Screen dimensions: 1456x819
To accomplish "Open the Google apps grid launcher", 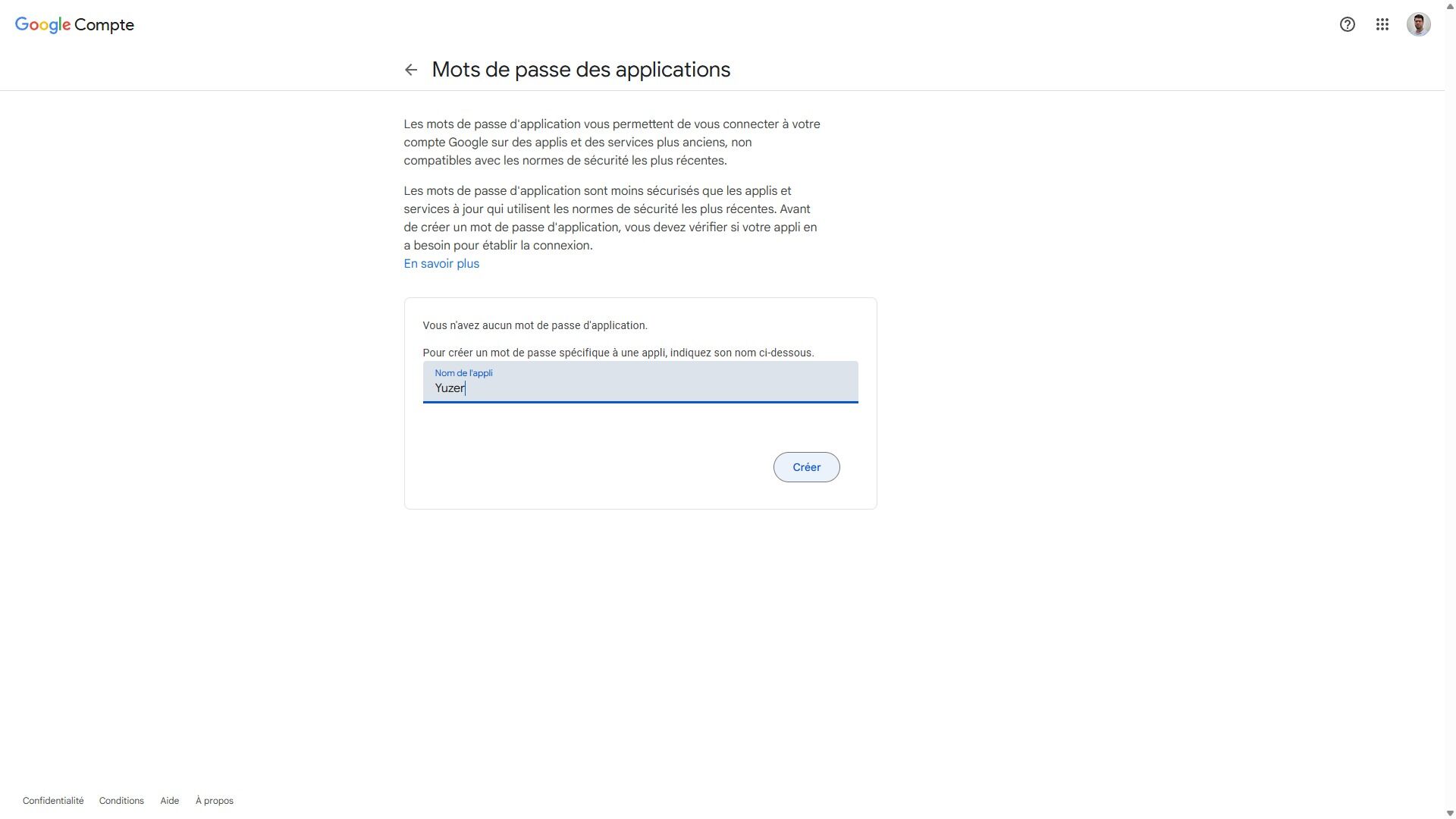I will point(1382,24).
